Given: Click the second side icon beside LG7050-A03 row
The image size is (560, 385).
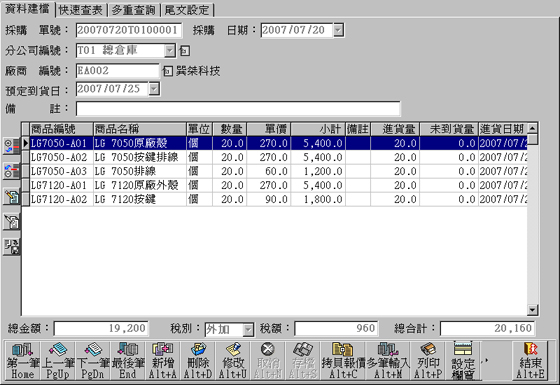Looking at the screenshot, I should coord(11,171).
